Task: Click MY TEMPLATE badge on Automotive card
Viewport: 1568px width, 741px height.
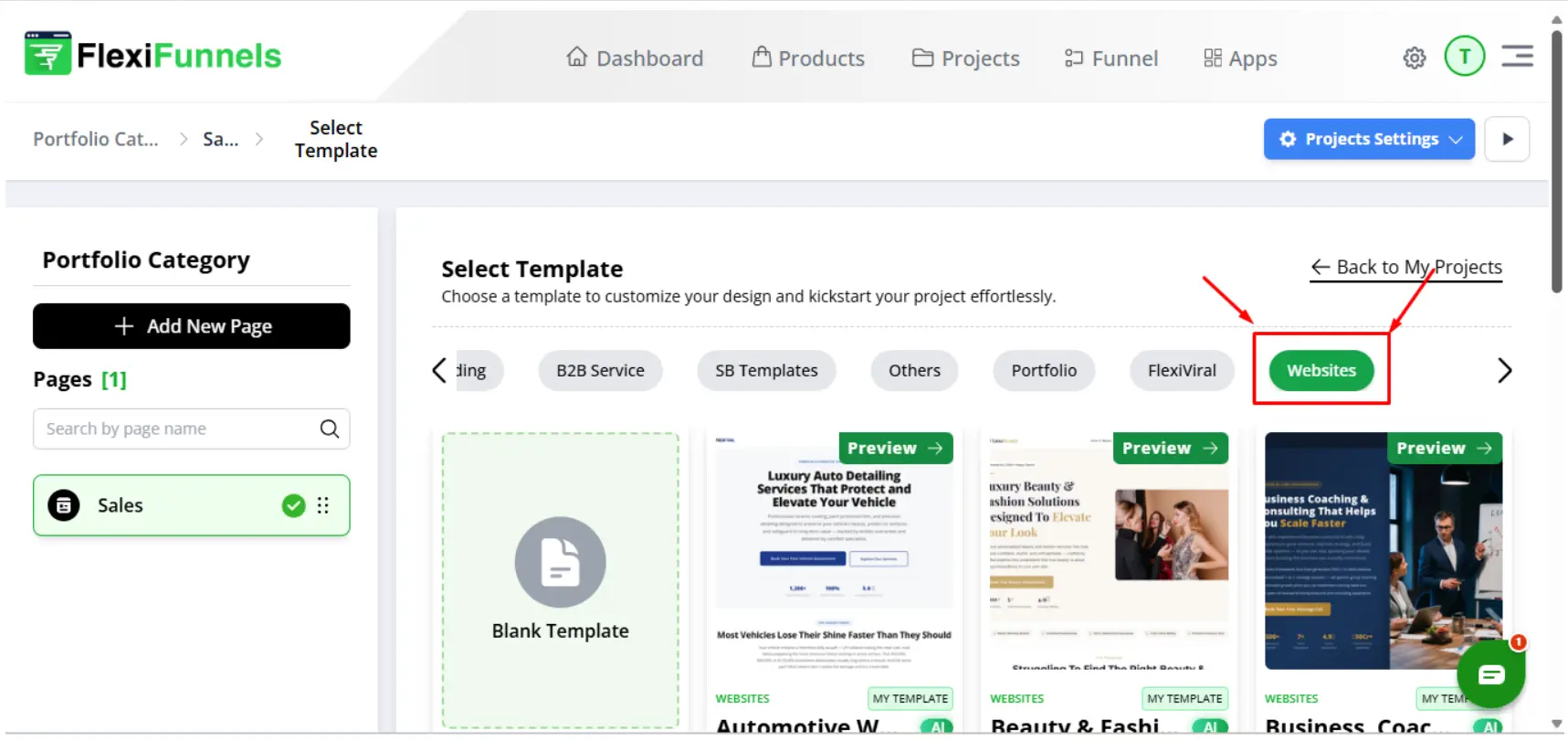Action: coord(910,698)
